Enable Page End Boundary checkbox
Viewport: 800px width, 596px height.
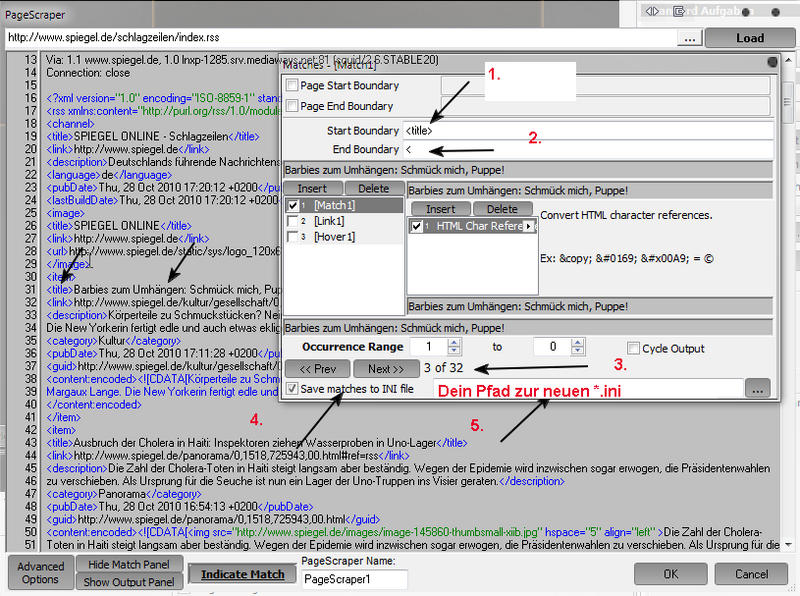(292, 106)
